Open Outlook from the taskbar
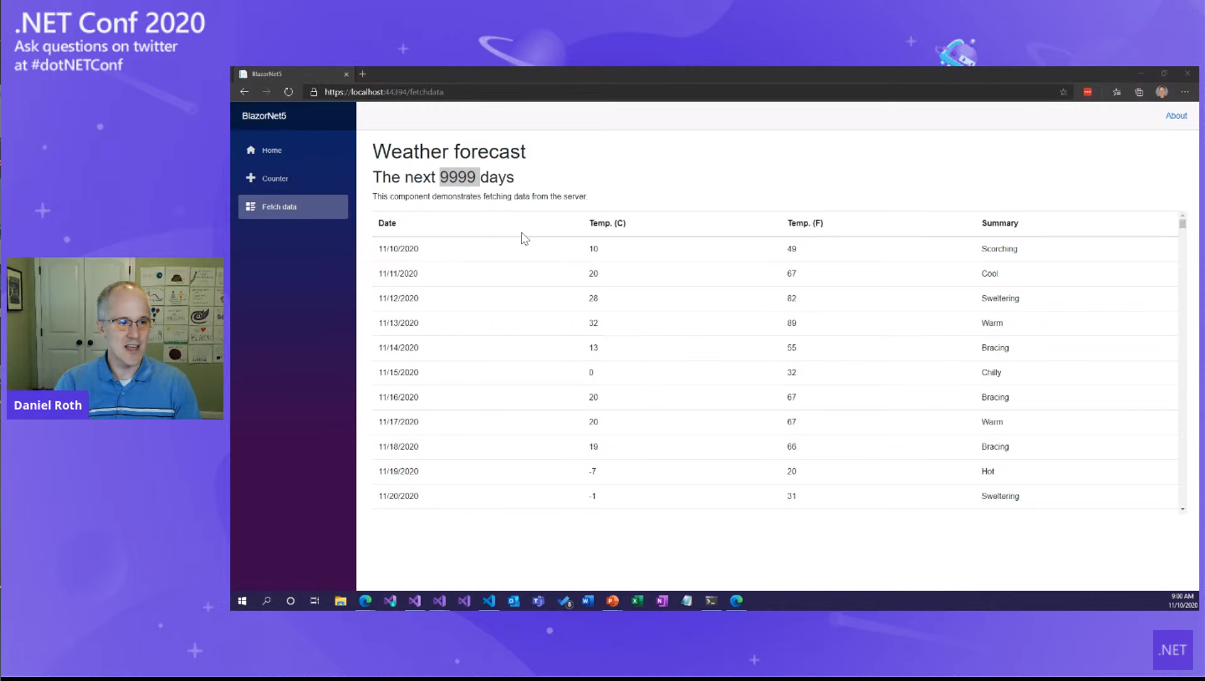 [514, 601]
